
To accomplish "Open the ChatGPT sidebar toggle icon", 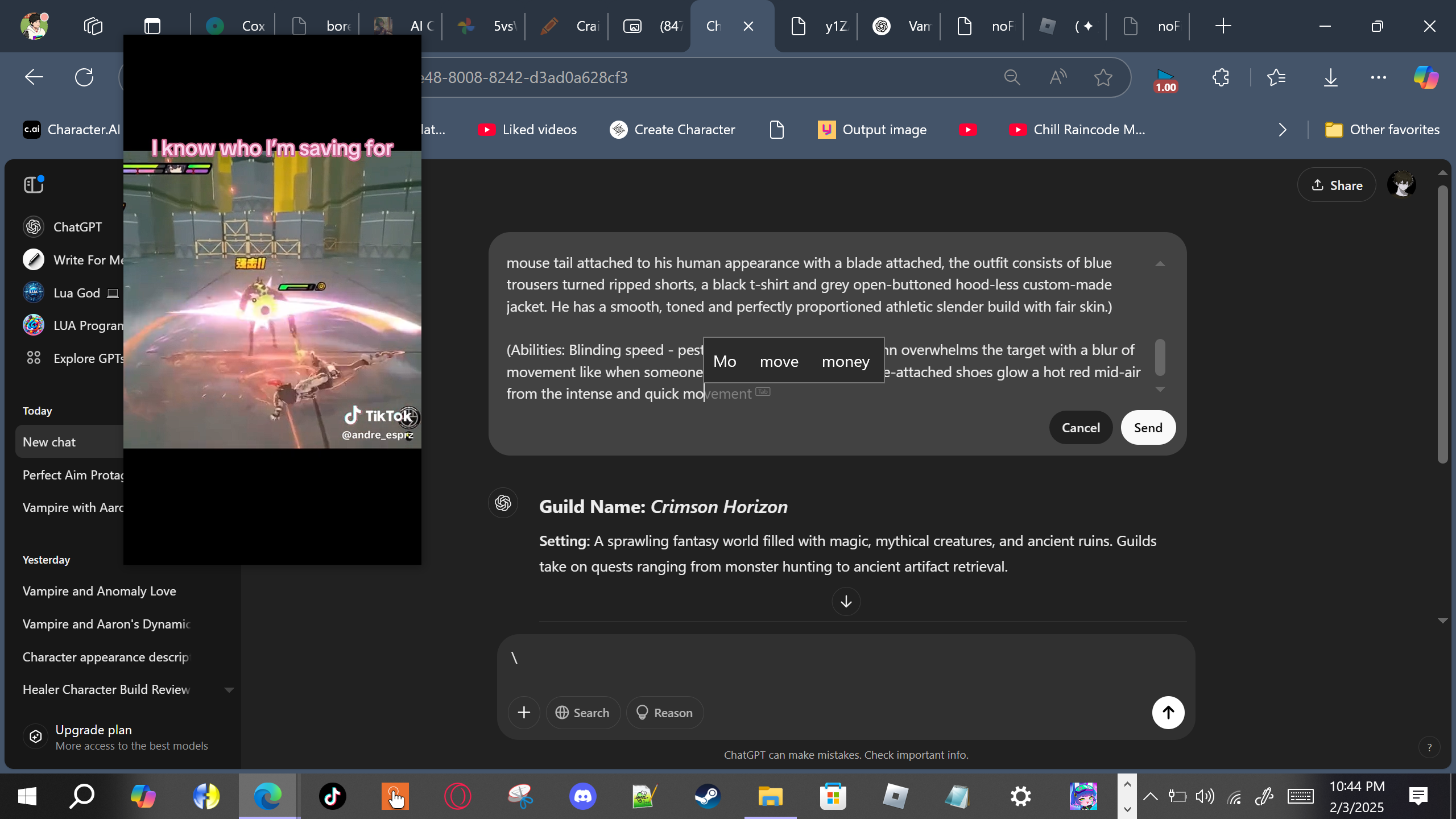I will (34, 185).
